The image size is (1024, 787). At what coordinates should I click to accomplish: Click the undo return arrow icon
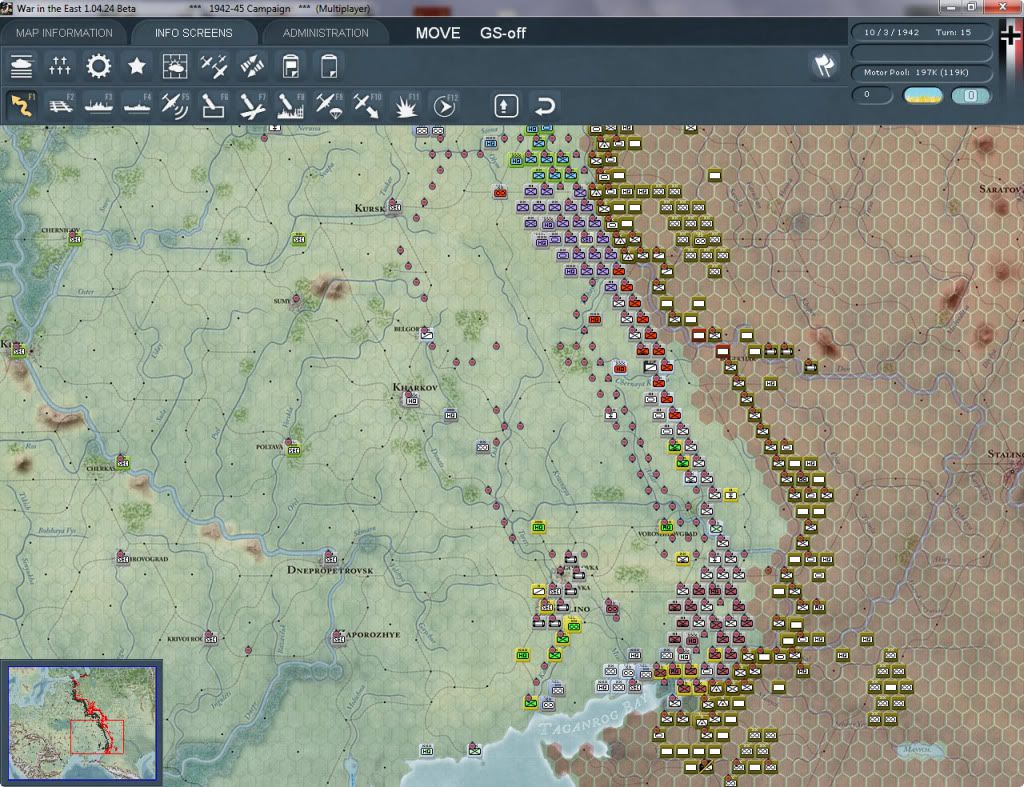click(x=545, y=106)
